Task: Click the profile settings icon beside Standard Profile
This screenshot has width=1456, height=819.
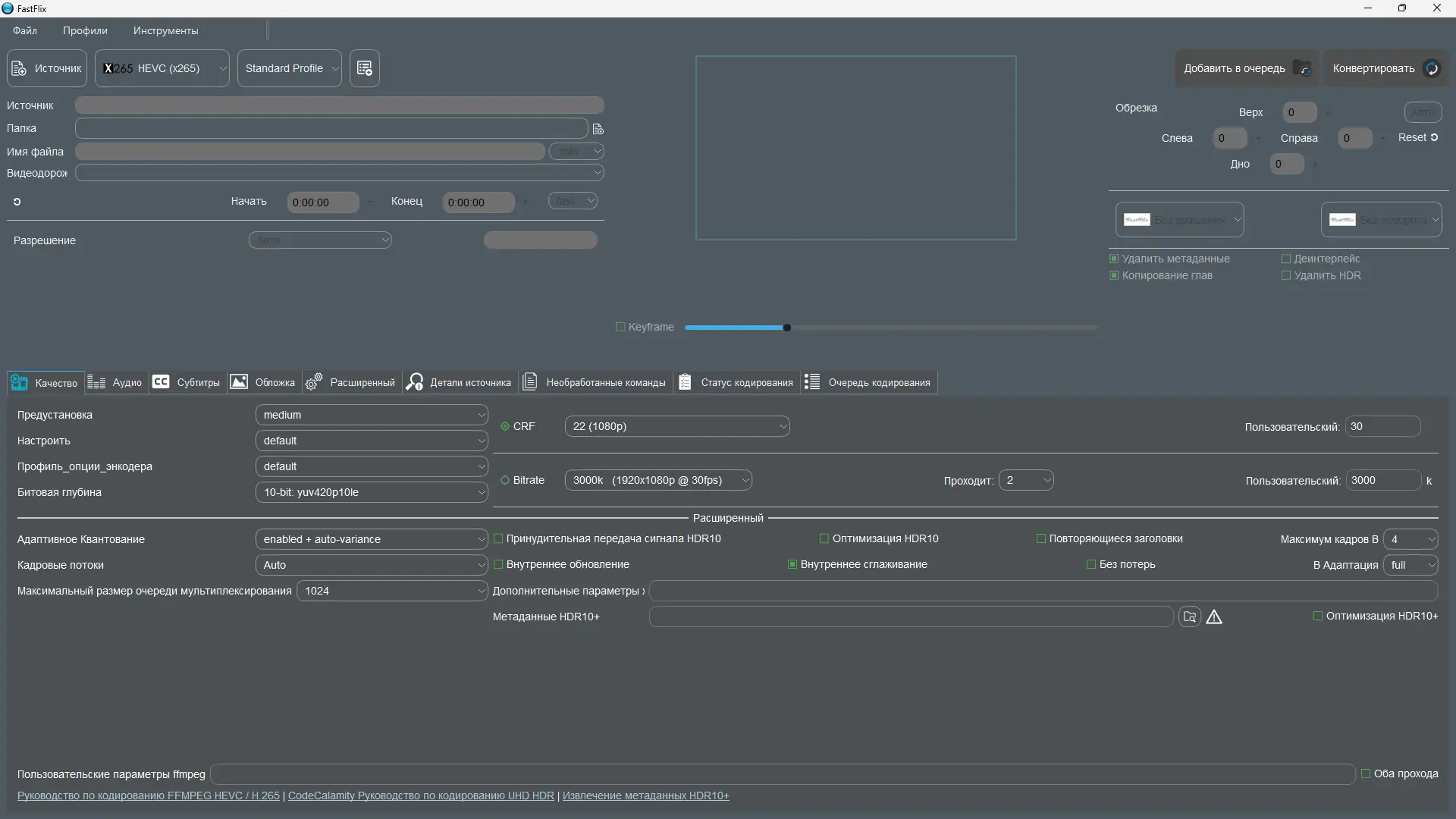Action: pyautogui.click(x=365, y=68)
